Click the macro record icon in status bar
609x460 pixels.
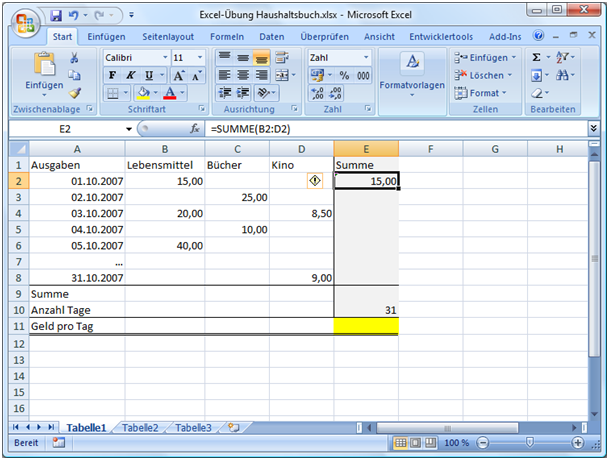59,443
